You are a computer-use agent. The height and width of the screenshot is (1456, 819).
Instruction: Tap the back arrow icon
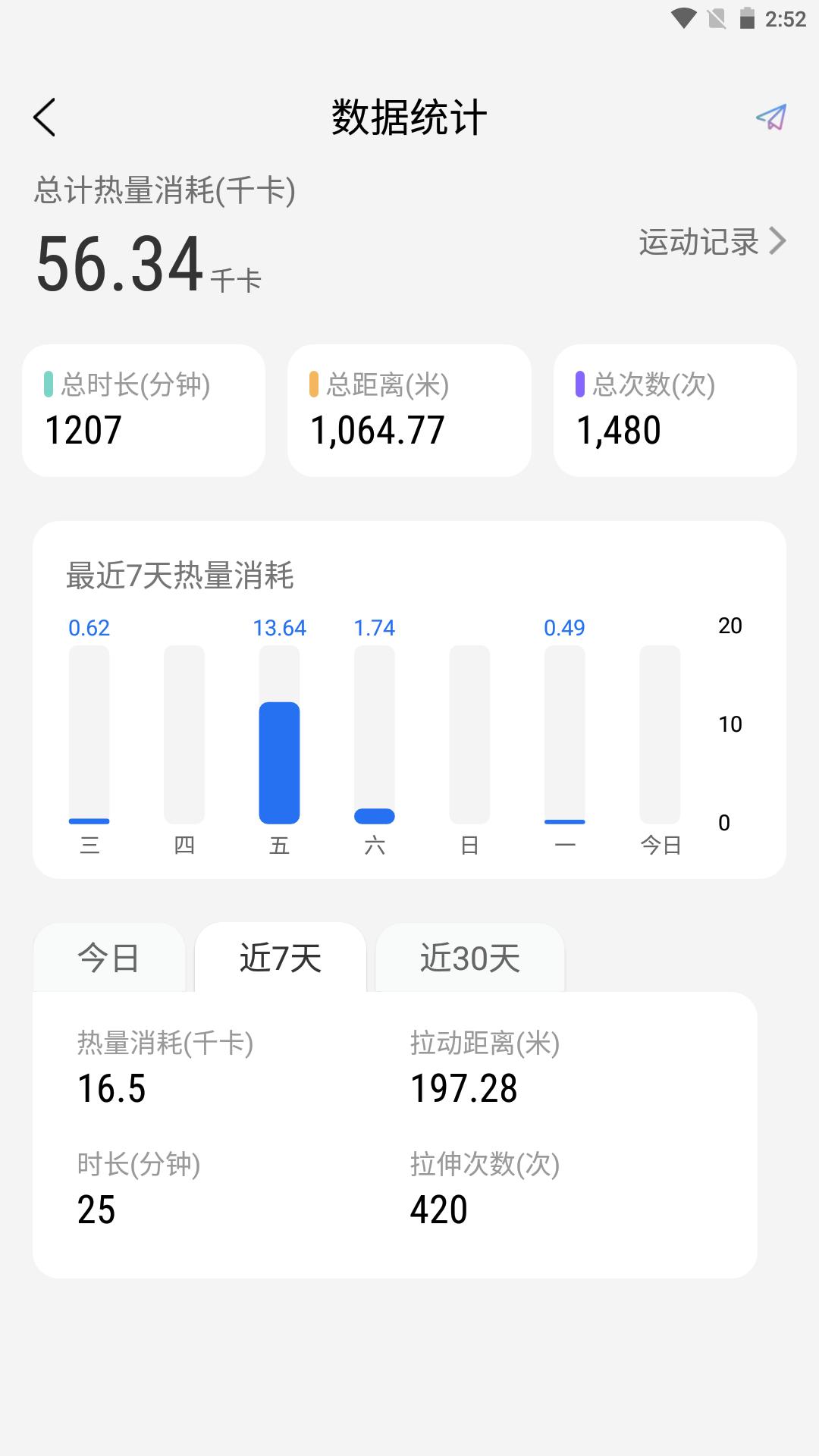(45, 118)
